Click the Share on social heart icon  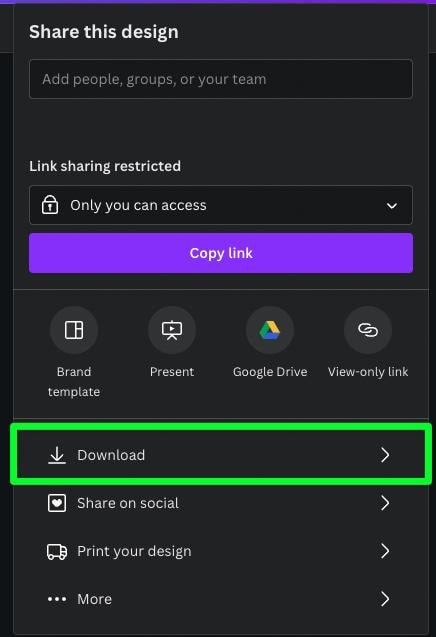tap(57, 503)
